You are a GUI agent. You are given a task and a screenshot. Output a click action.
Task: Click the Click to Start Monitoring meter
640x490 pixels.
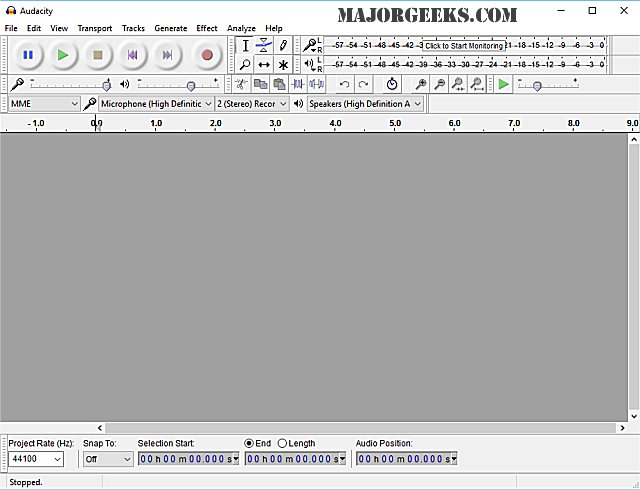pyautogui.click(x=463, y=46)
